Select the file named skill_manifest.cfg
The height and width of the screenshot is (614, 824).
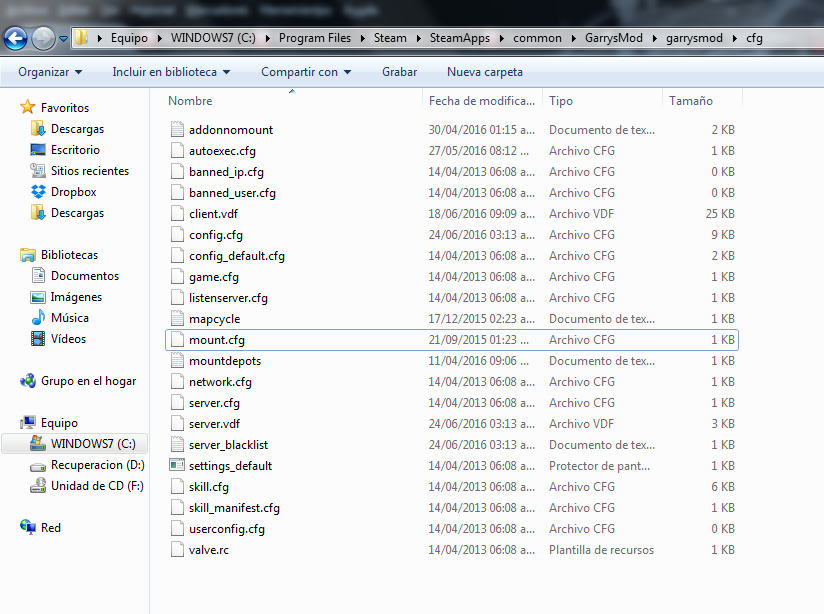[234, 508]
